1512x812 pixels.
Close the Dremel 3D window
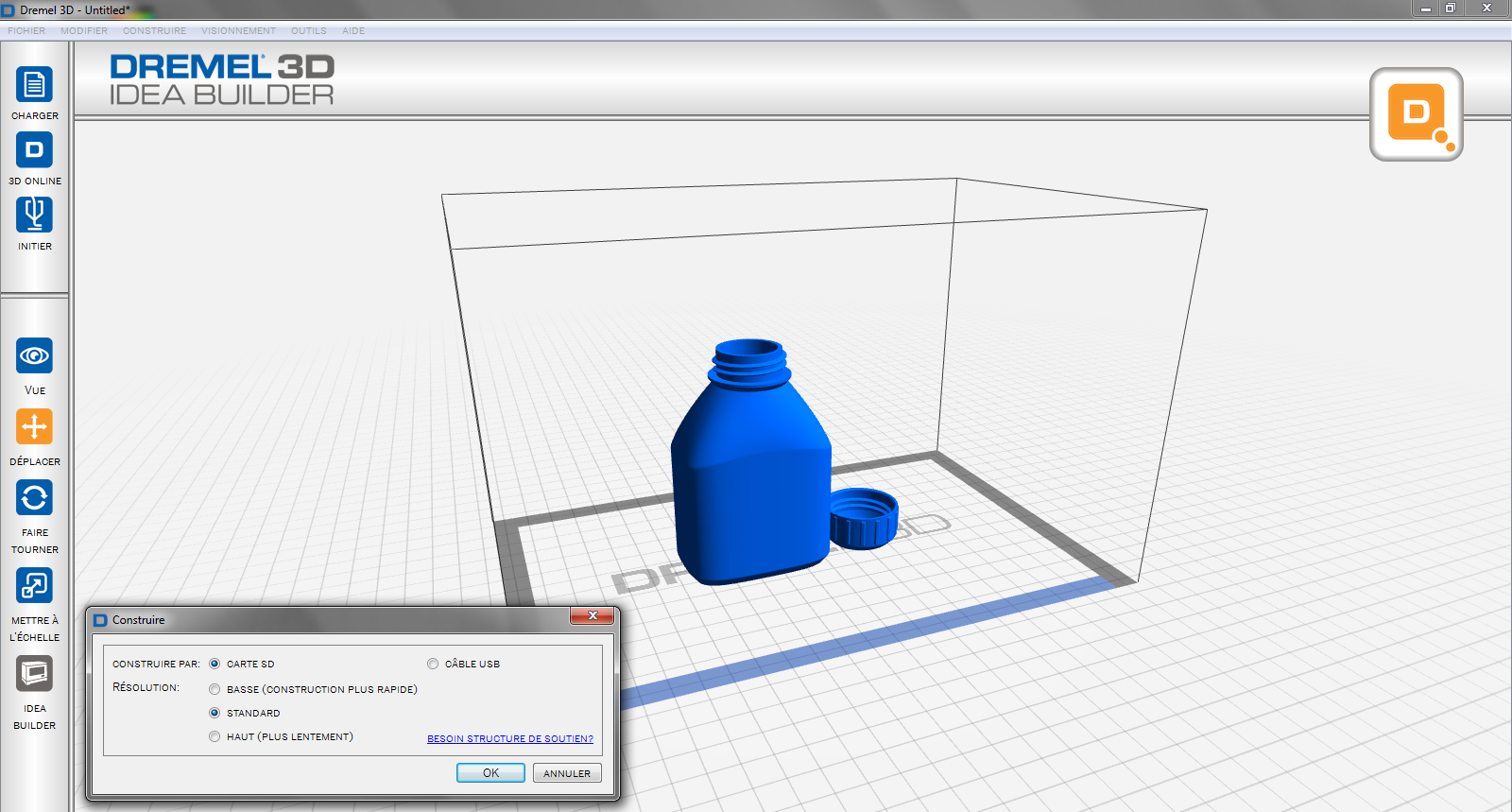pyautogui.click(x=1486, y=9)
